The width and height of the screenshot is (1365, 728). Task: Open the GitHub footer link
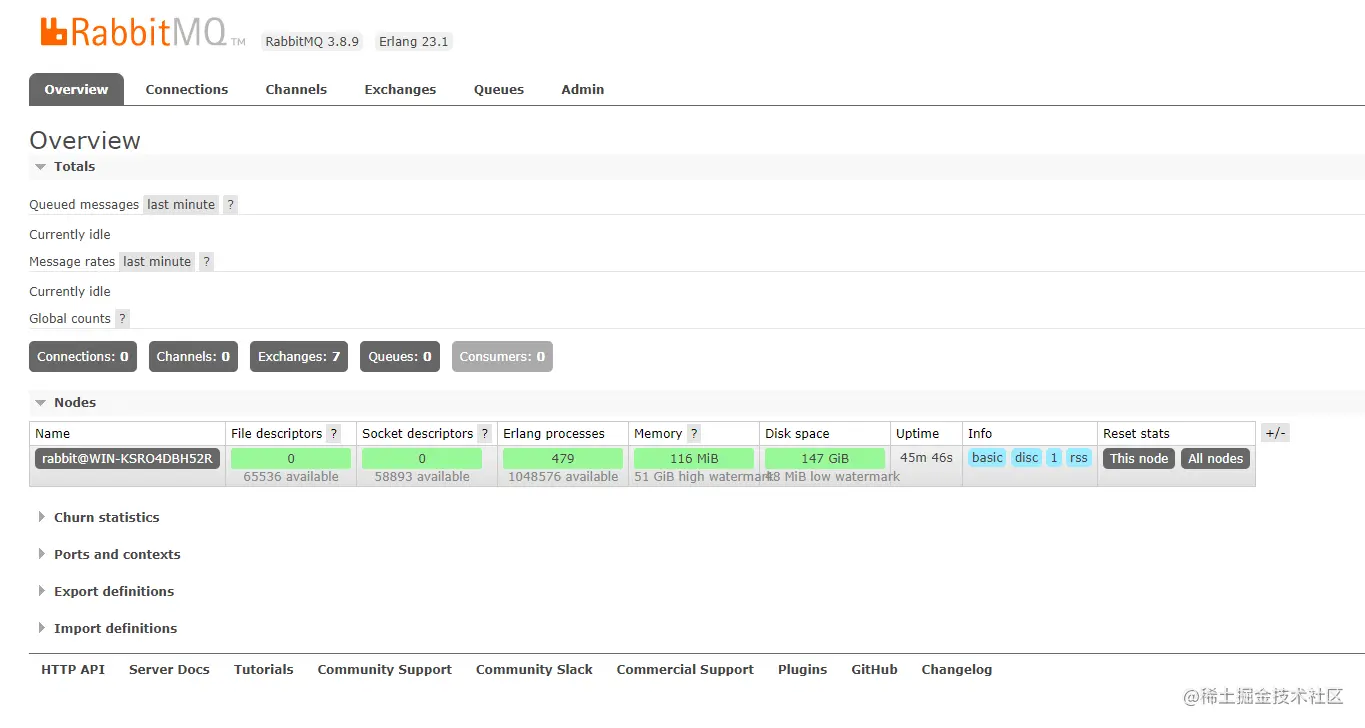(x=874, y=670)
